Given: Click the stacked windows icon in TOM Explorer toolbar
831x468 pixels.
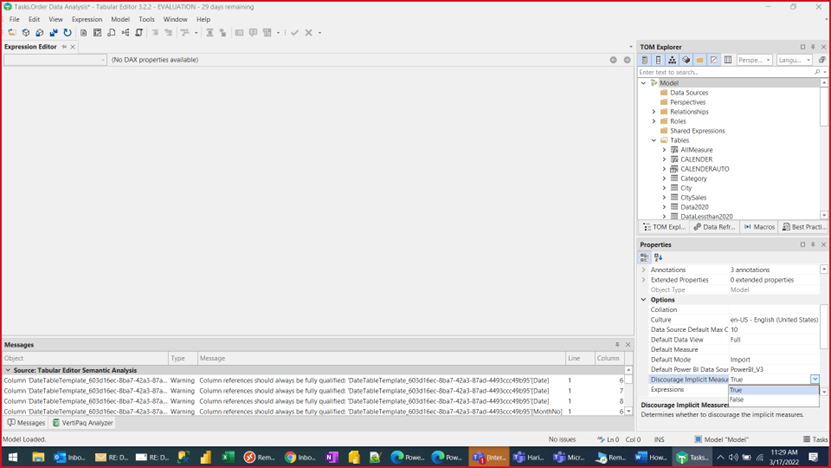Looking at the screenshot, I should [821, 60].
